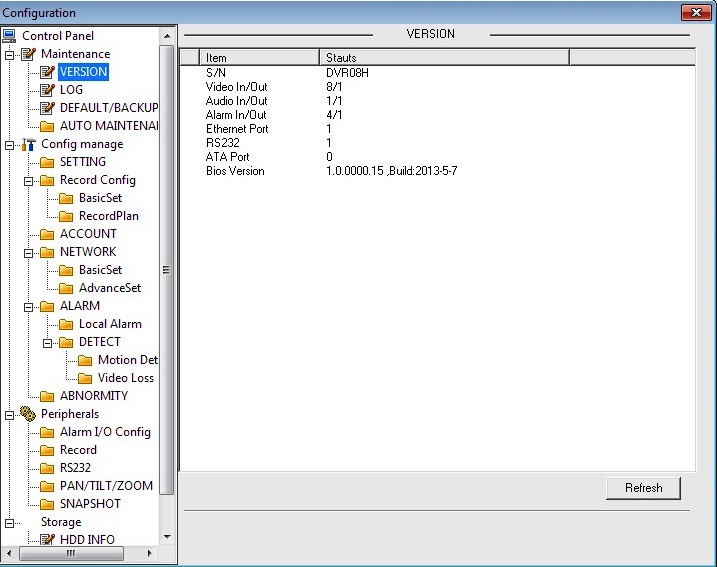Collapse the NETWORK tree node

(x=29, y=252)
